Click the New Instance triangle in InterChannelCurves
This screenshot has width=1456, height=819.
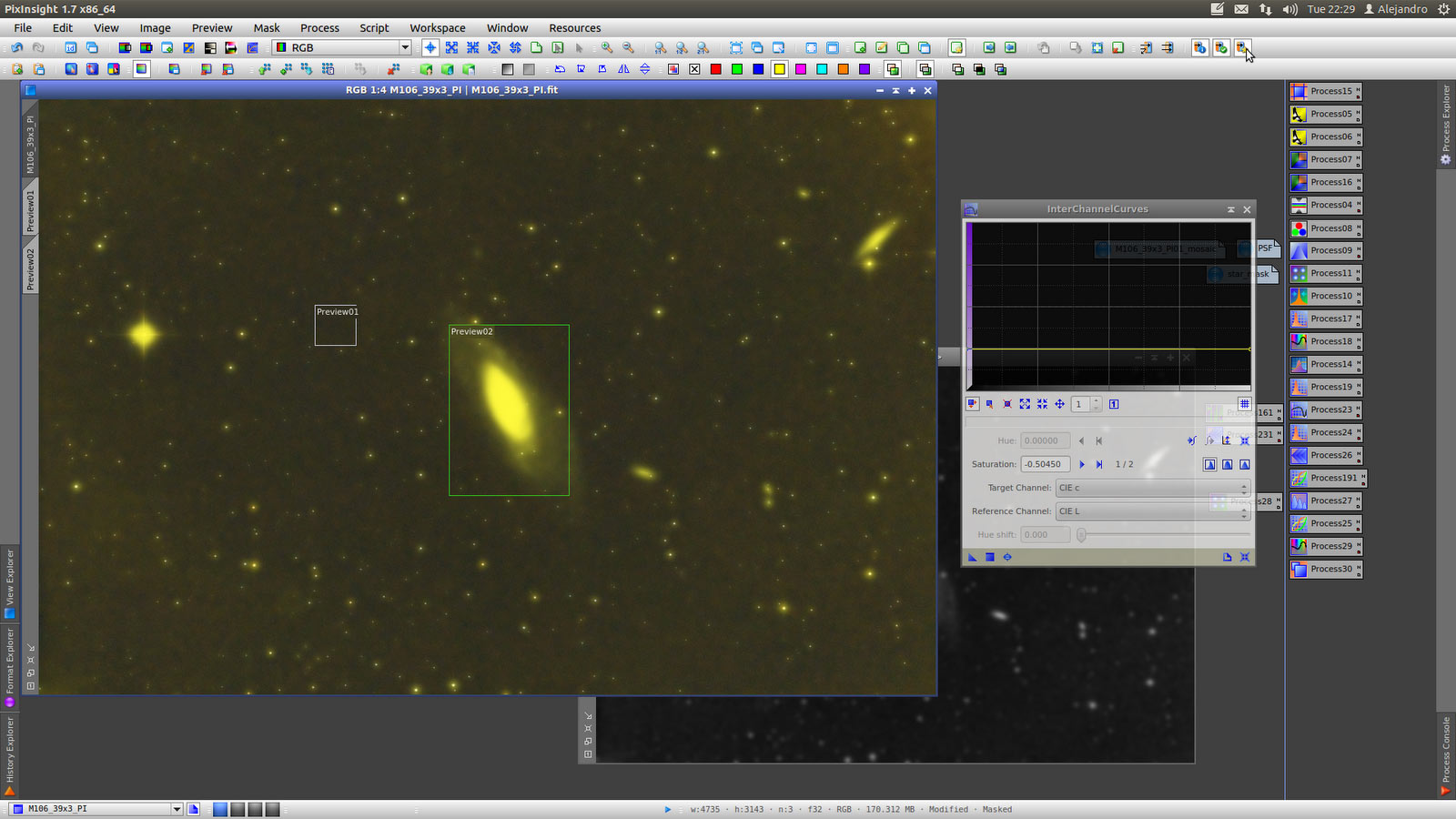(x=973, y=557)
